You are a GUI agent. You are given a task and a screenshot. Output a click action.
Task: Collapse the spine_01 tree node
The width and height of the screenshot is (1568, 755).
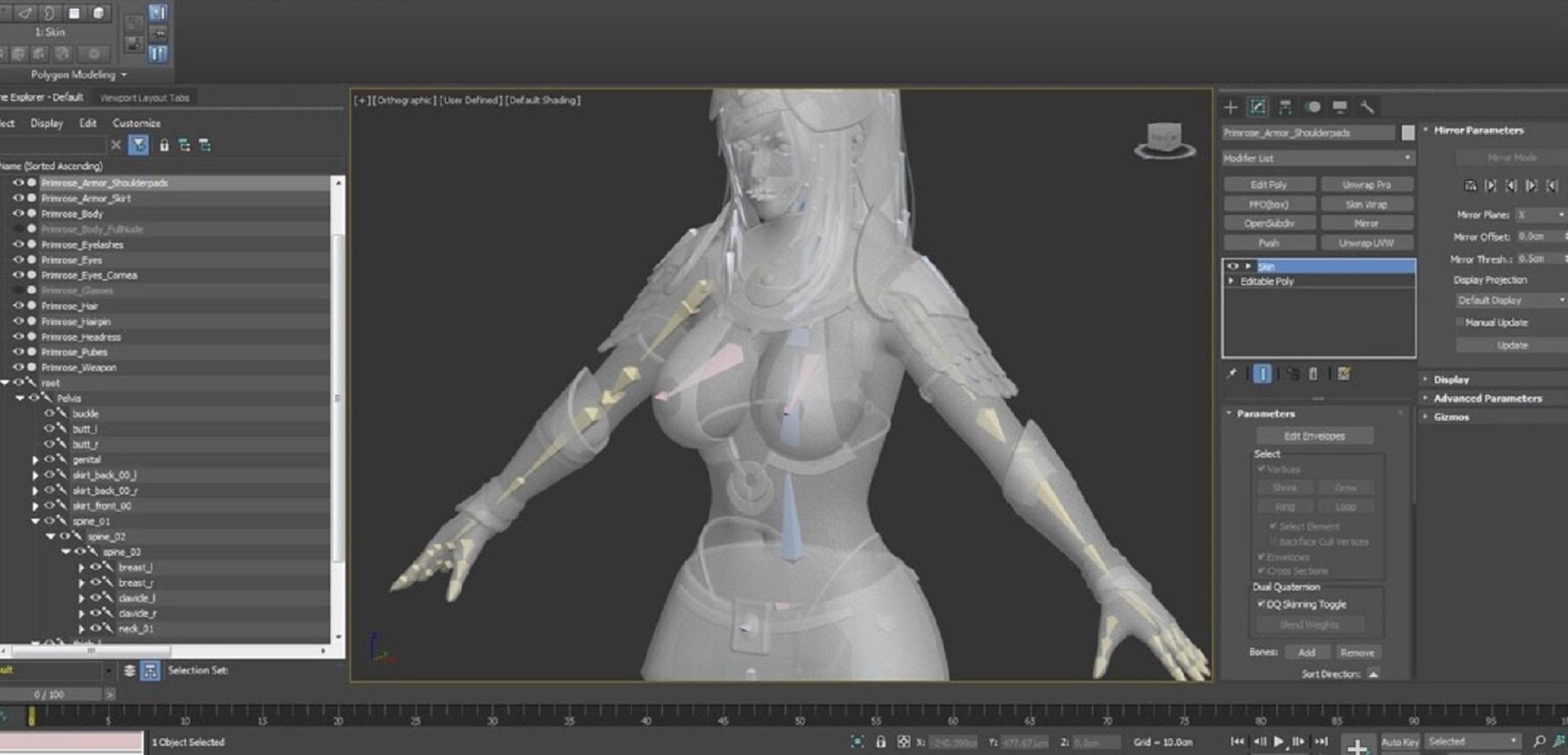(x=35, y=522)
